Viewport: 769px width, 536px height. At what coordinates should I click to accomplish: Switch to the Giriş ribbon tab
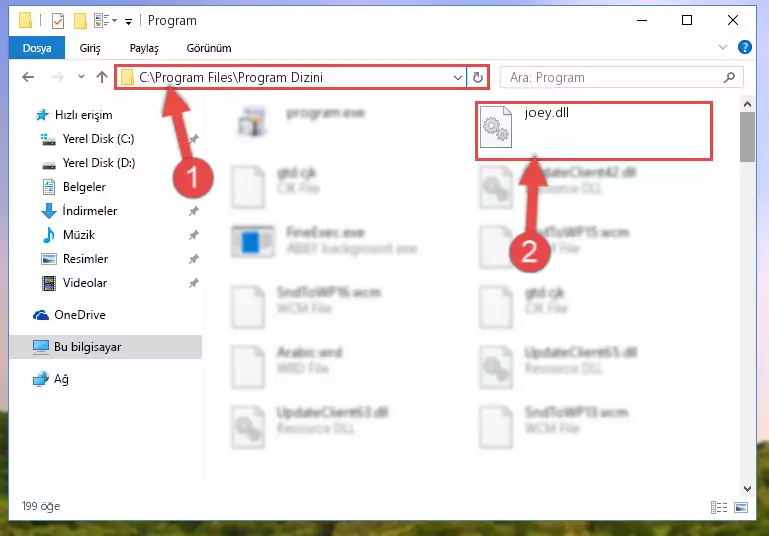90,48
